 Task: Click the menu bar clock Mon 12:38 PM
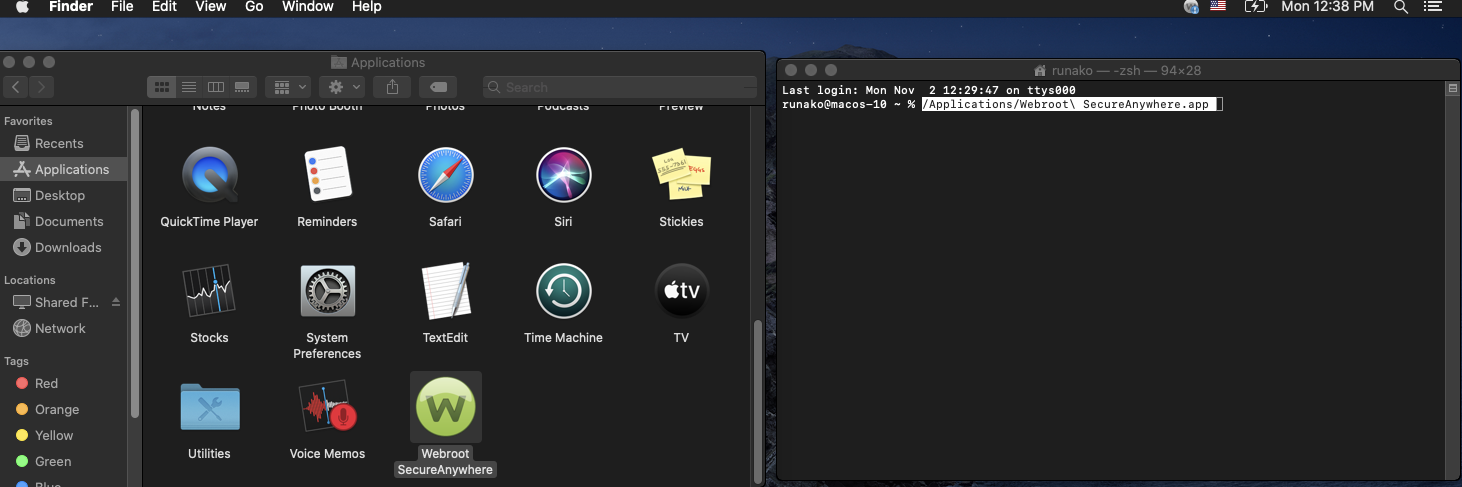1328,7
